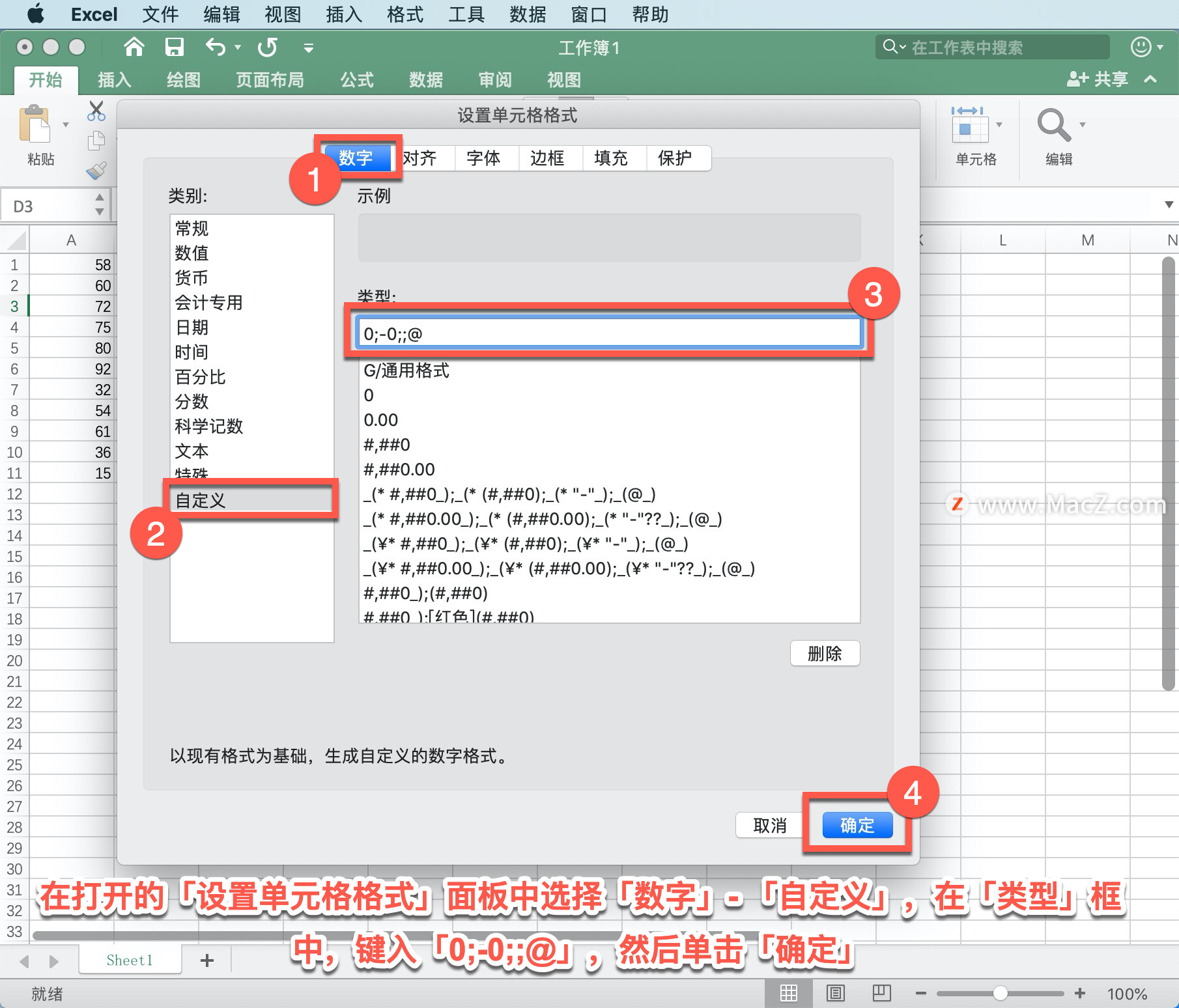The image size is (1179, 1008).
Task: Go to next sheet arrow
Action: point(53,961)
